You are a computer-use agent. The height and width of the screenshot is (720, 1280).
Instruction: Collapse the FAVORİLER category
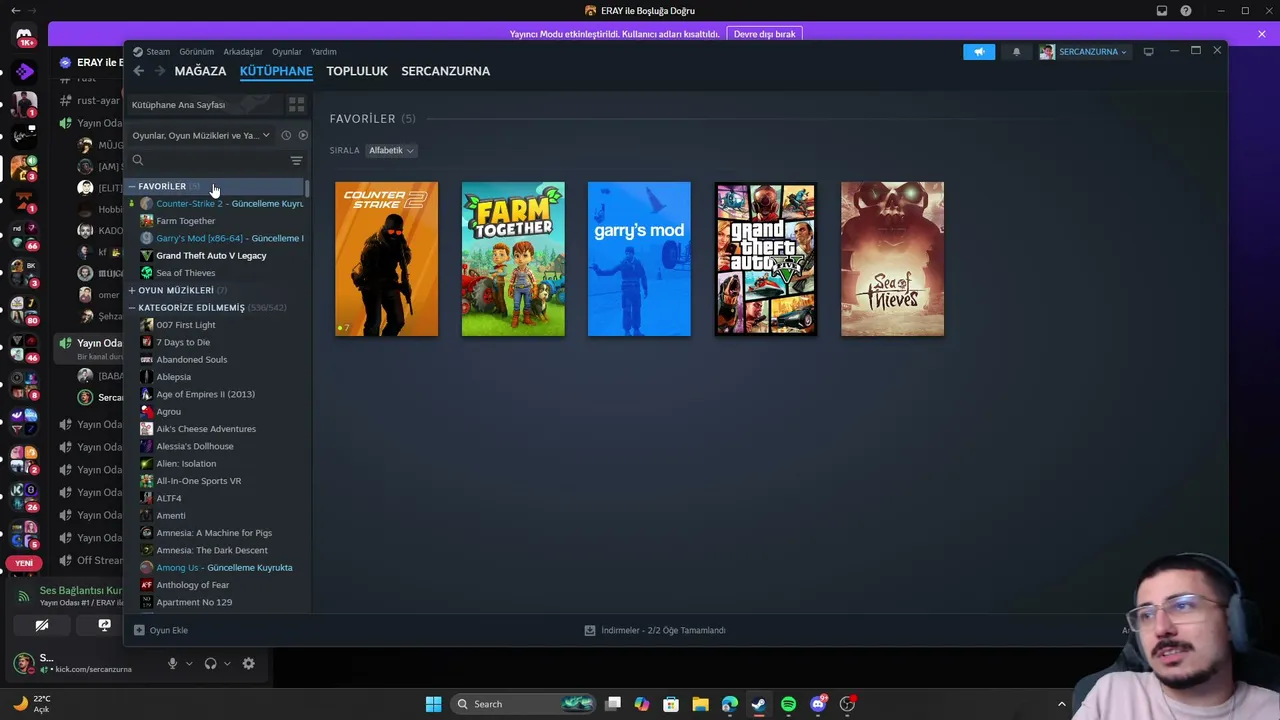131,187
